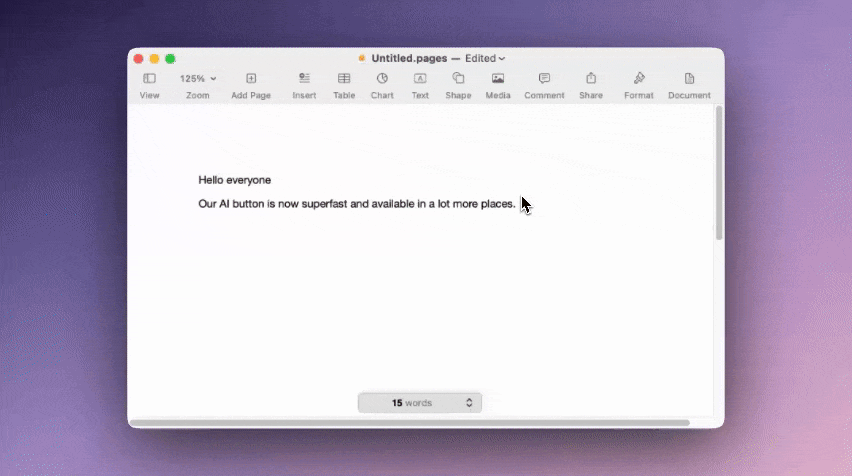Open the Media browser icon
Viewport: 852px width, 476px height.
click(498, 79)
